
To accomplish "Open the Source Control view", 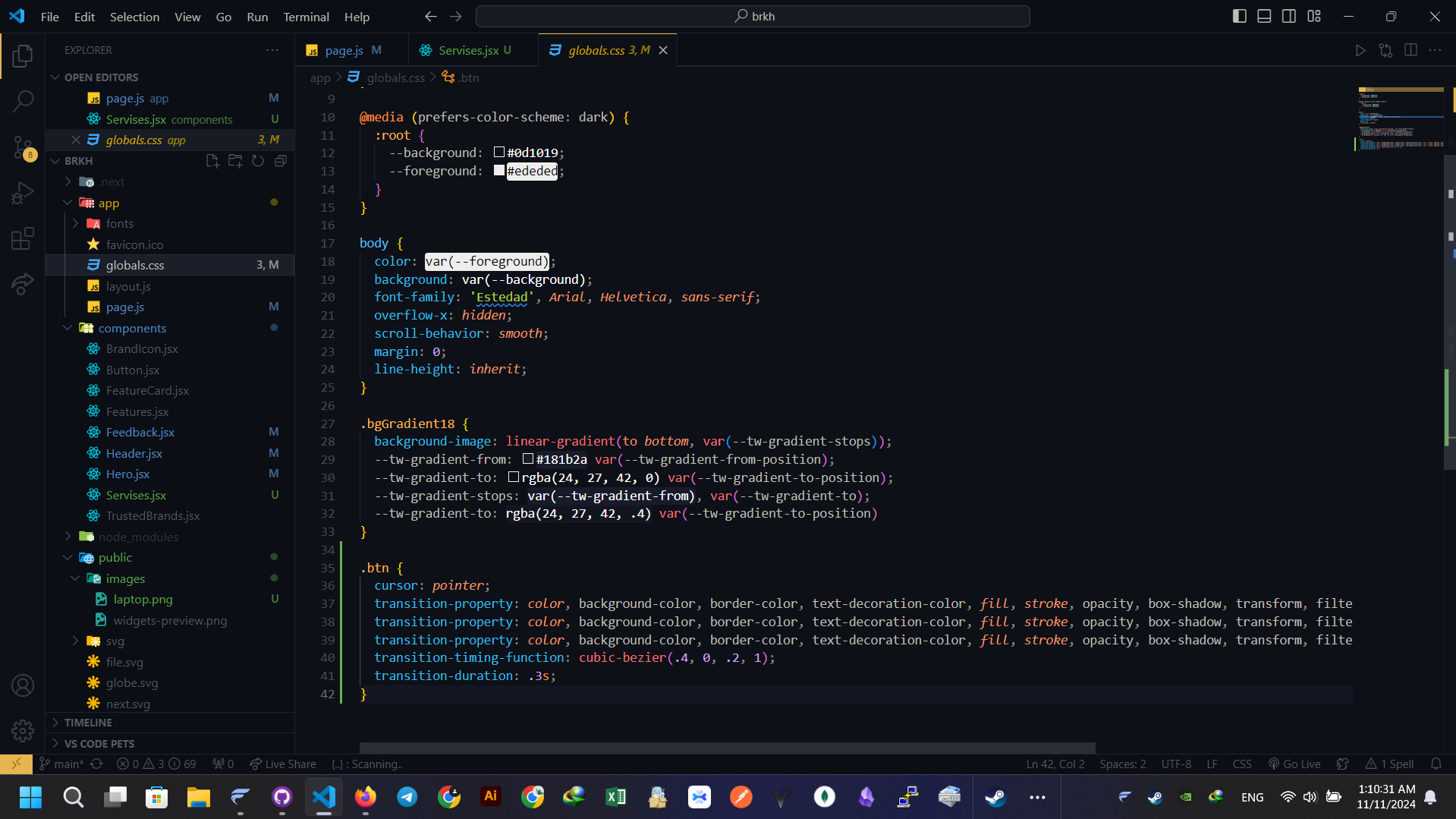I will click(x=23, y=149).
